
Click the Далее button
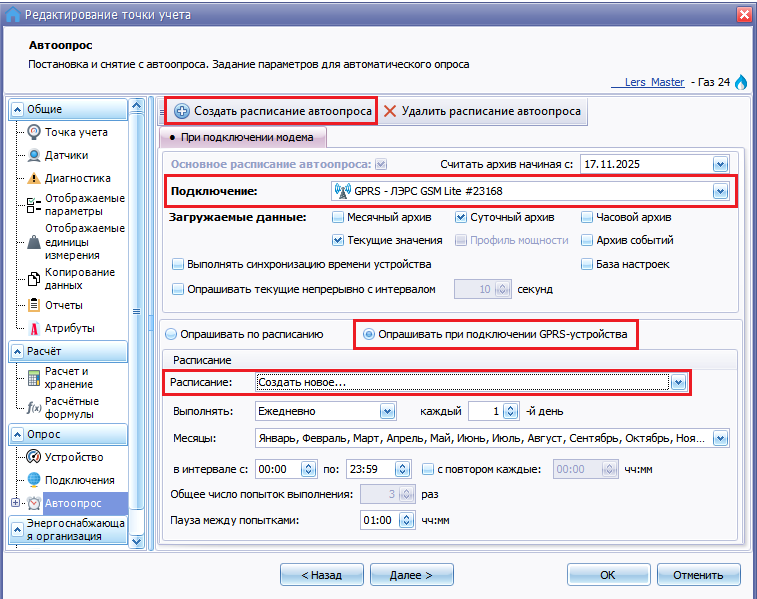(410, 575)
